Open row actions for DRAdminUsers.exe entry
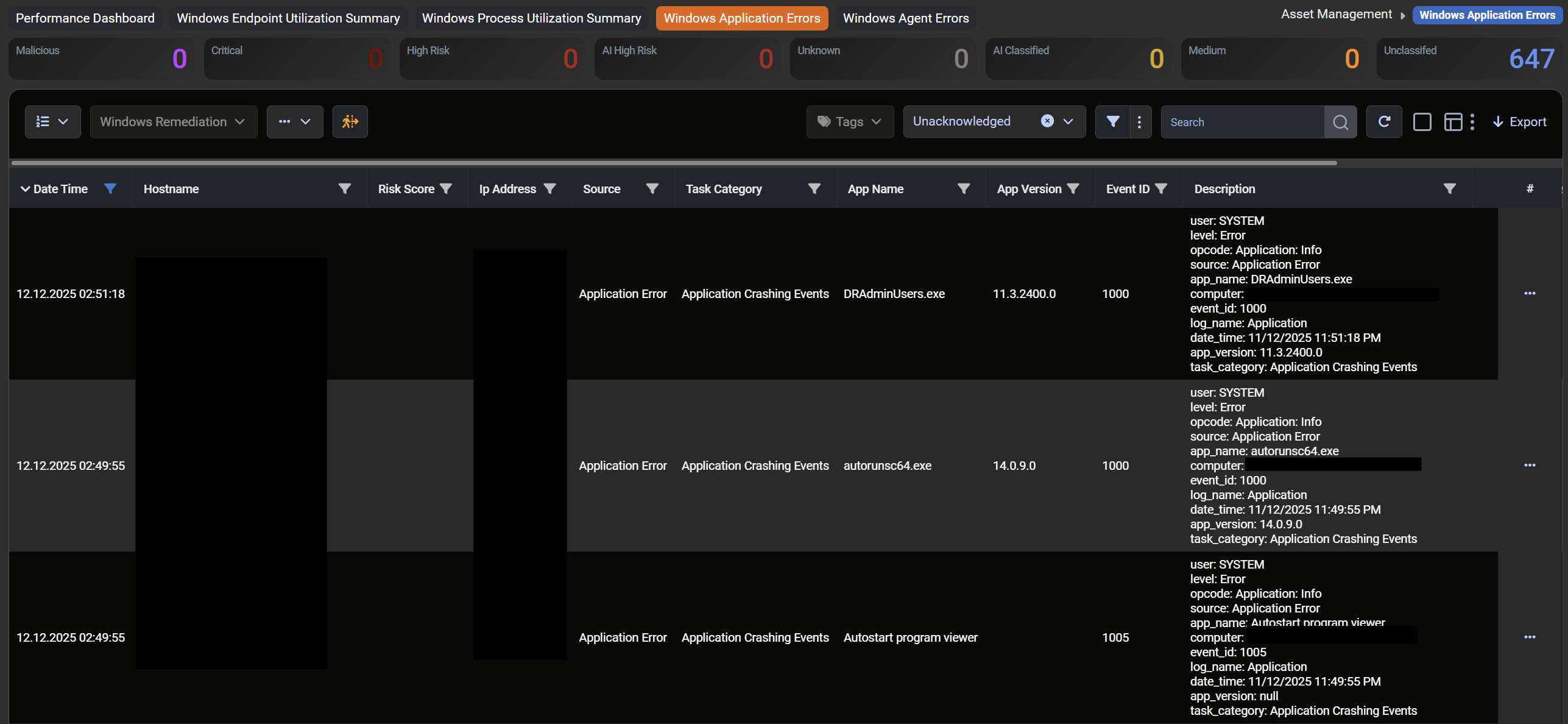 click(x=1529, y=294)
